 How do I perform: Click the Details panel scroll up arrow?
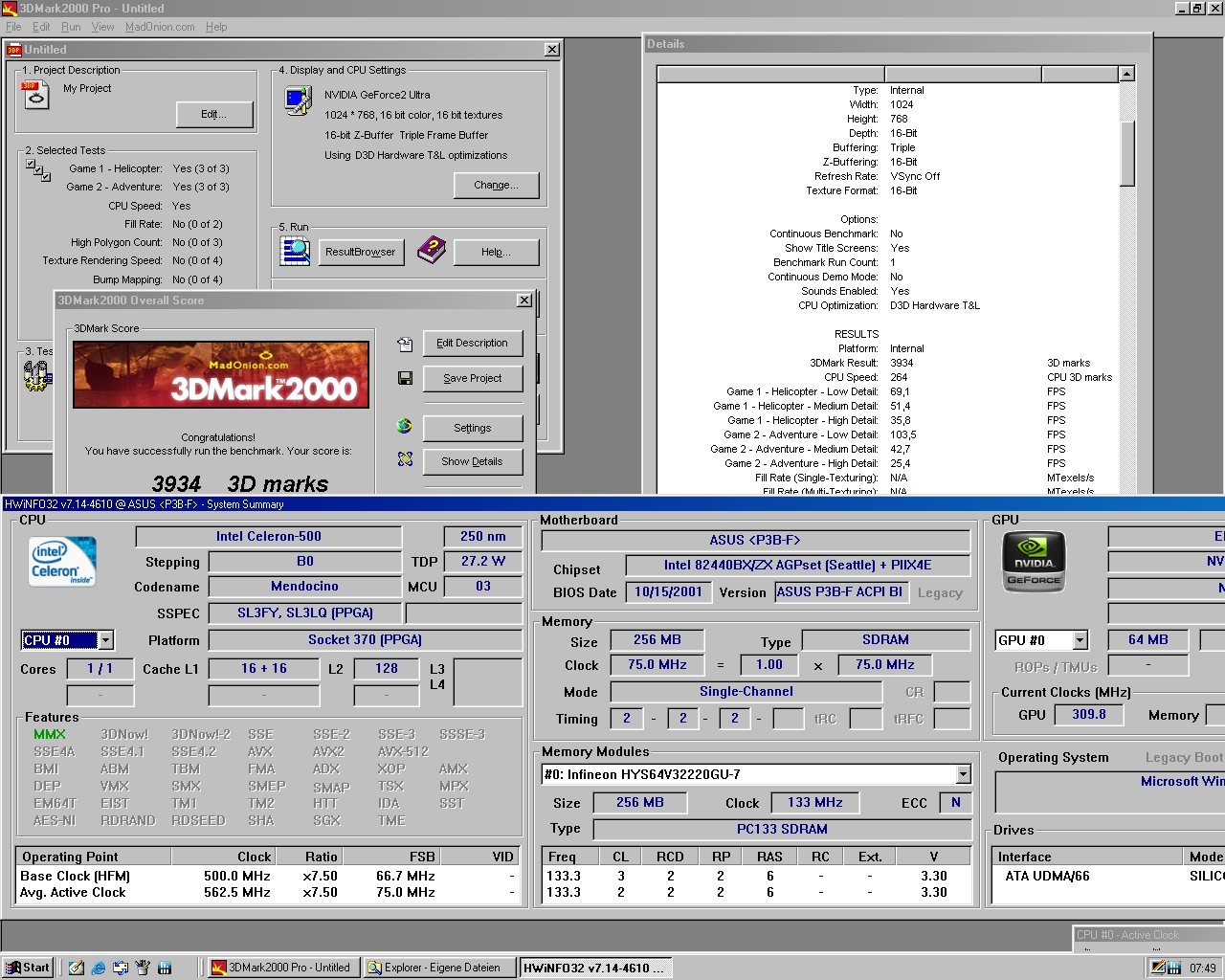coord(1126,74)
